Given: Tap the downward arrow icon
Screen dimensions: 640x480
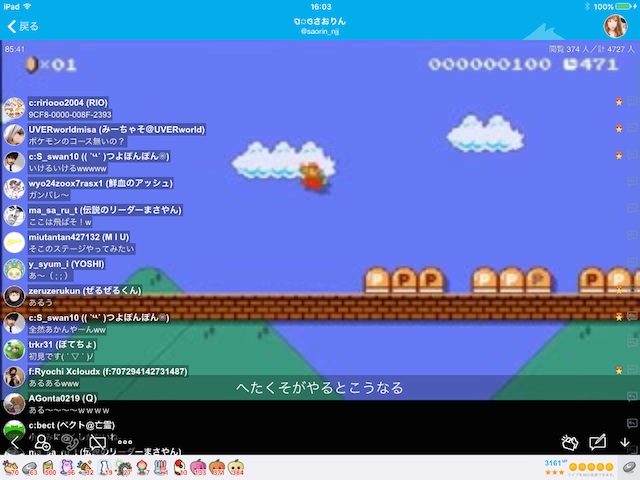Looking at the screenshot, I should pyautogui.click(x=624, y=443).
